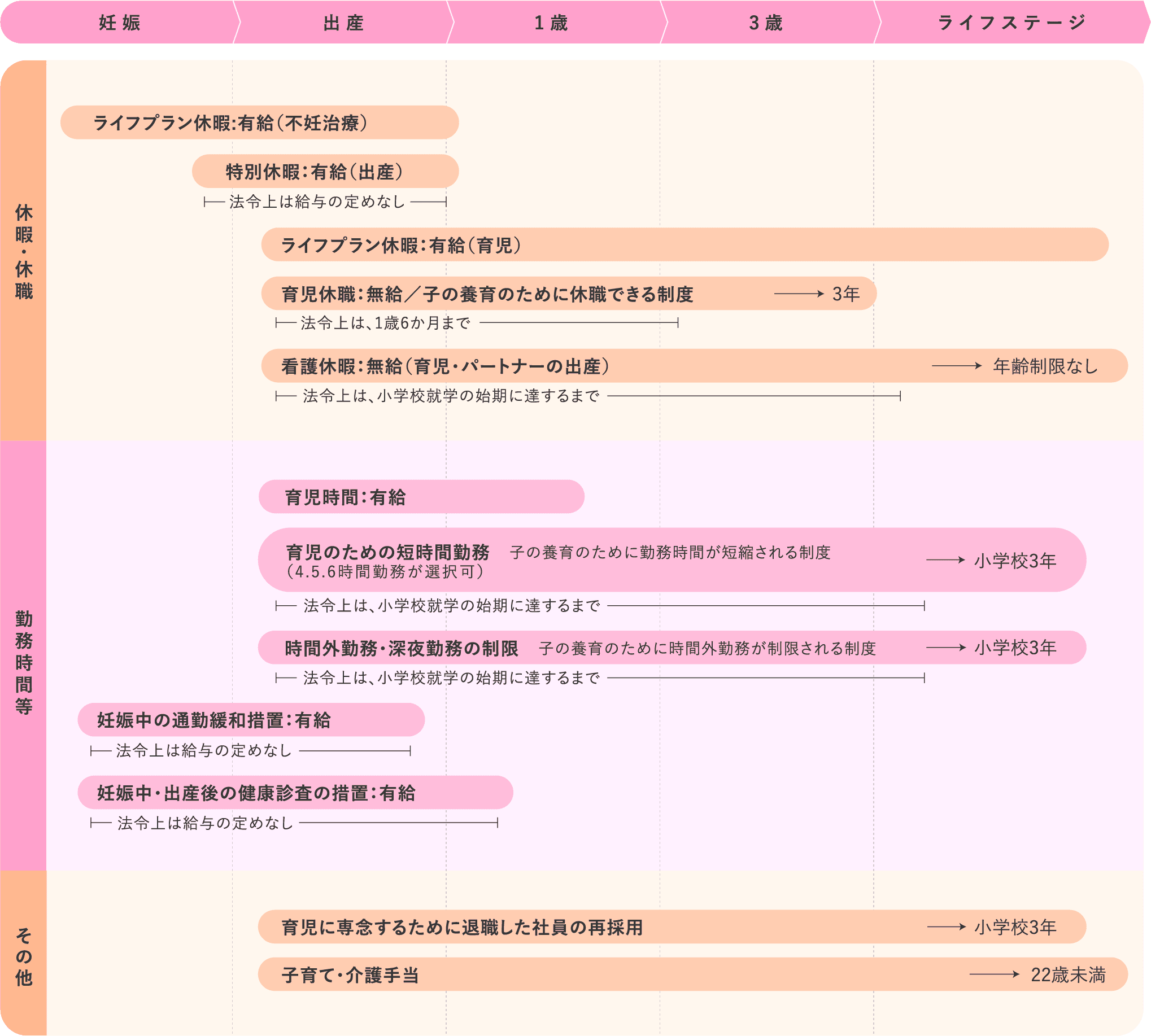Click the 妊娠 stage header

coord(120,22)
